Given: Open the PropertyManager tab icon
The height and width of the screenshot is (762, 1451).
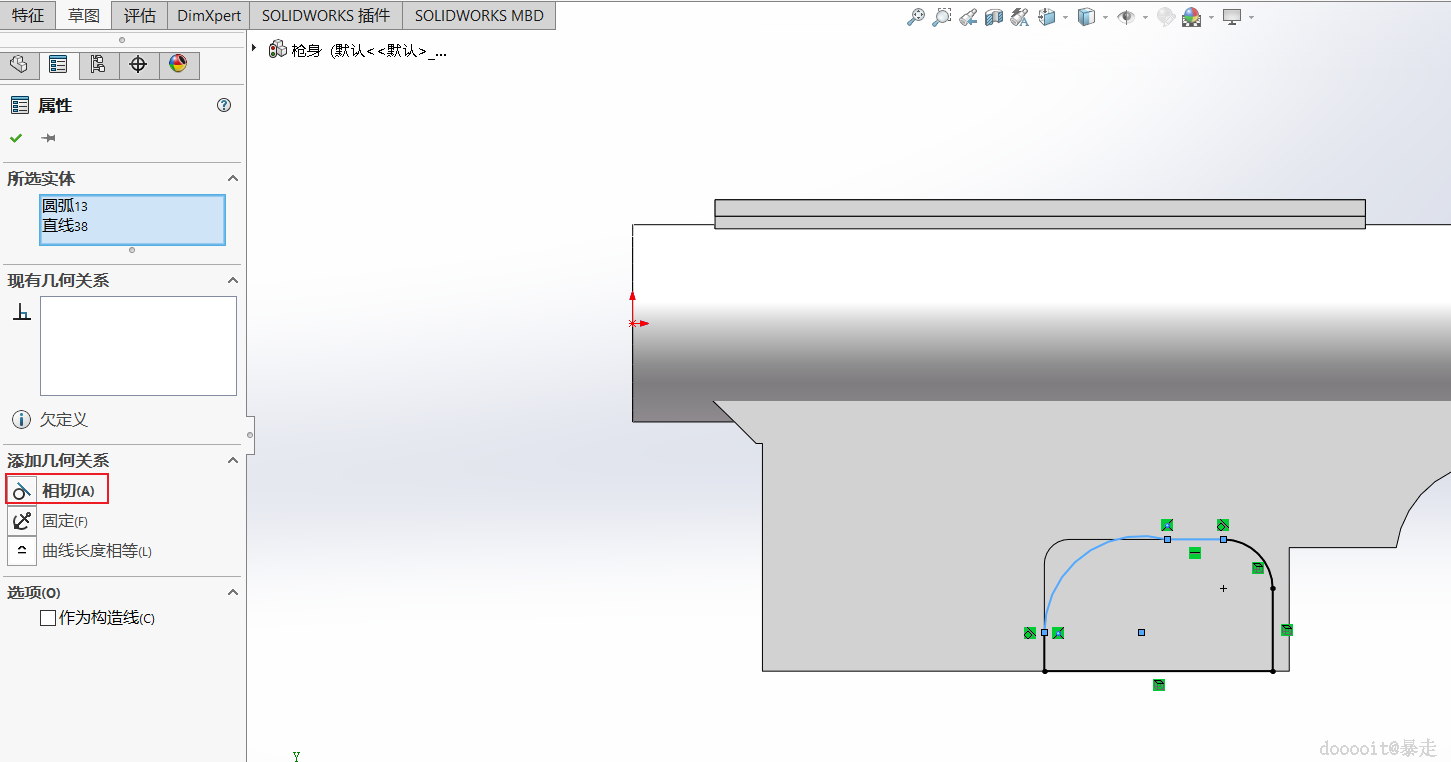Looking at the screenshot, I should click(x=58, y=65).
